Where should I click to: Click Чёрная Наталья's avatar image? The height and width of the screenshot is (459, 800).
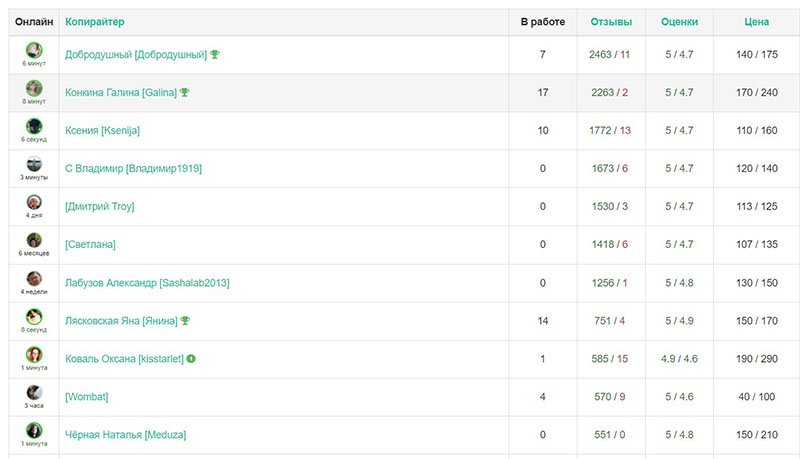(x=34, y=430)
